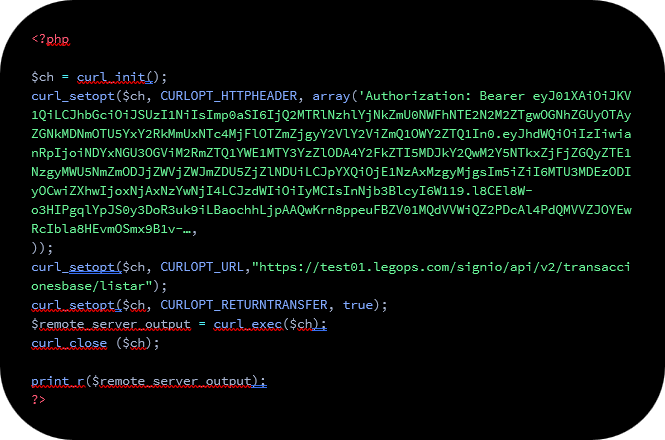Click the CURLOPT_RETURNTRANSFER constant

(244, 305)
